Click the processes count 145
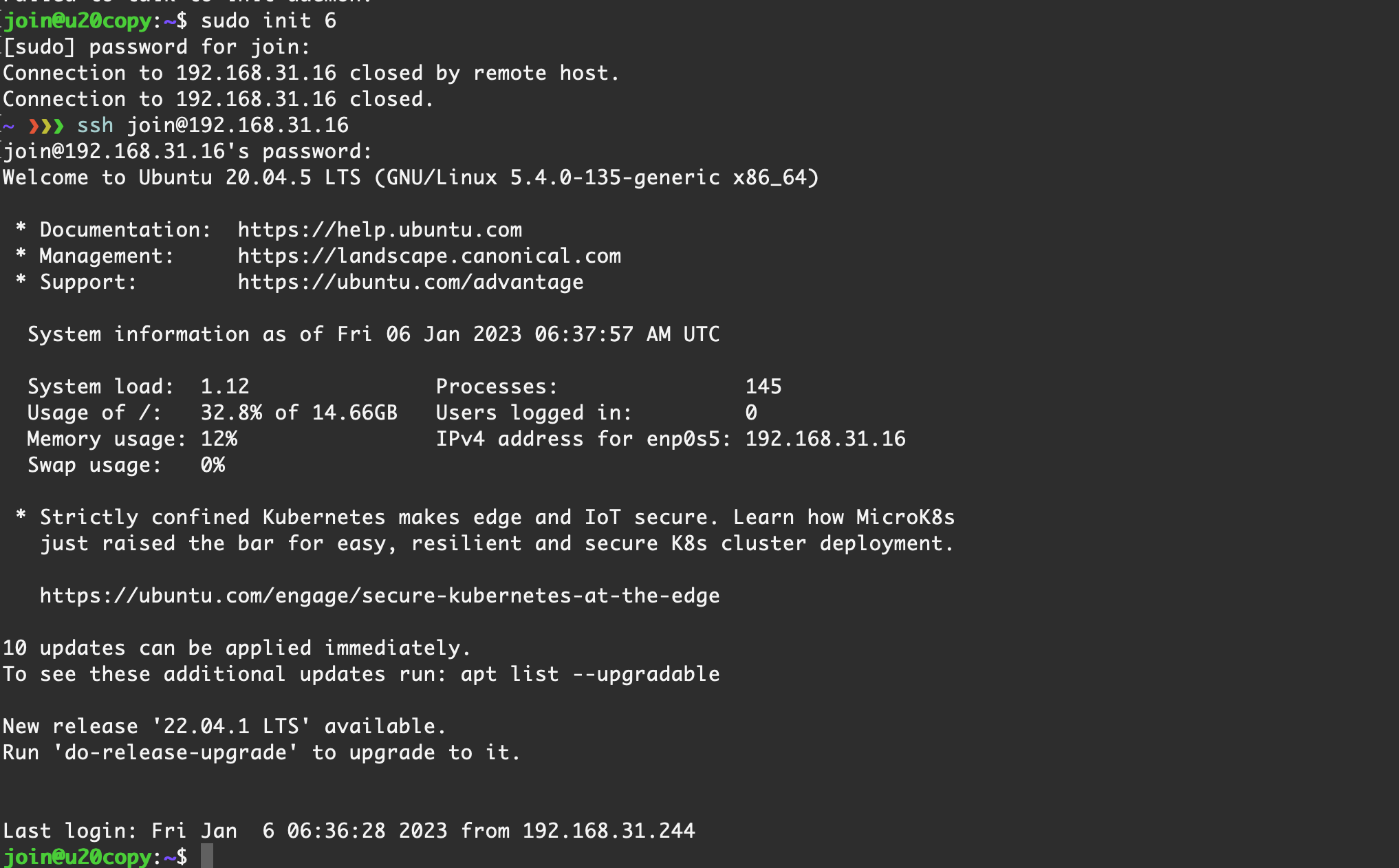1399x868 pixels. tap(763, 387)
